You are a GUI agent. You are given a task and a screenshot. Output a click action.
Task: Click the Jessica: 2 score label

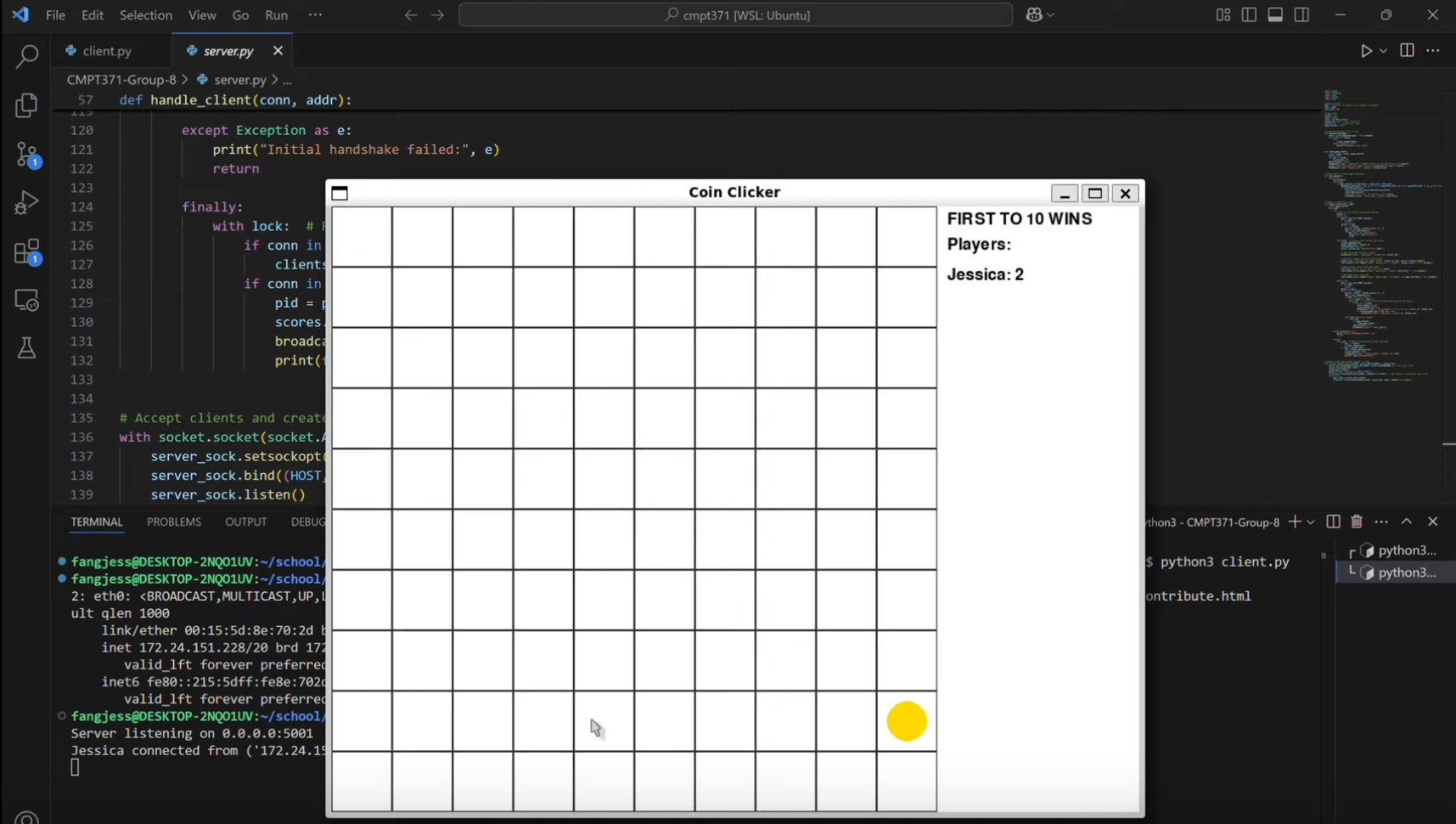[985, 274]
